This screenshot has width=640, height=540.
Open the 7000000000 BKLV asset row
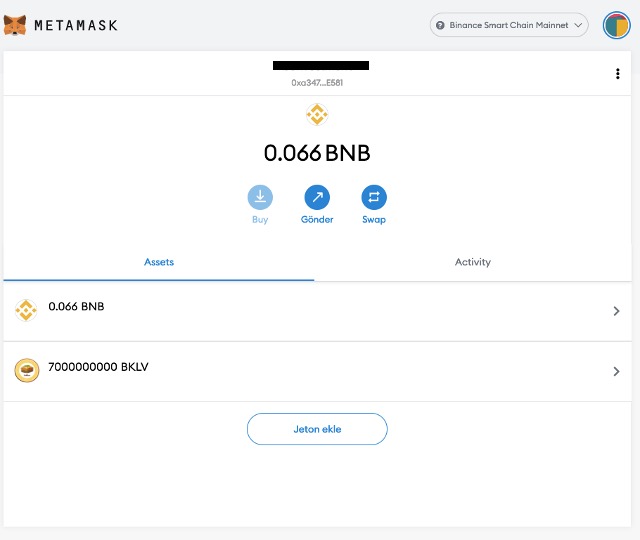coord(317,371)
